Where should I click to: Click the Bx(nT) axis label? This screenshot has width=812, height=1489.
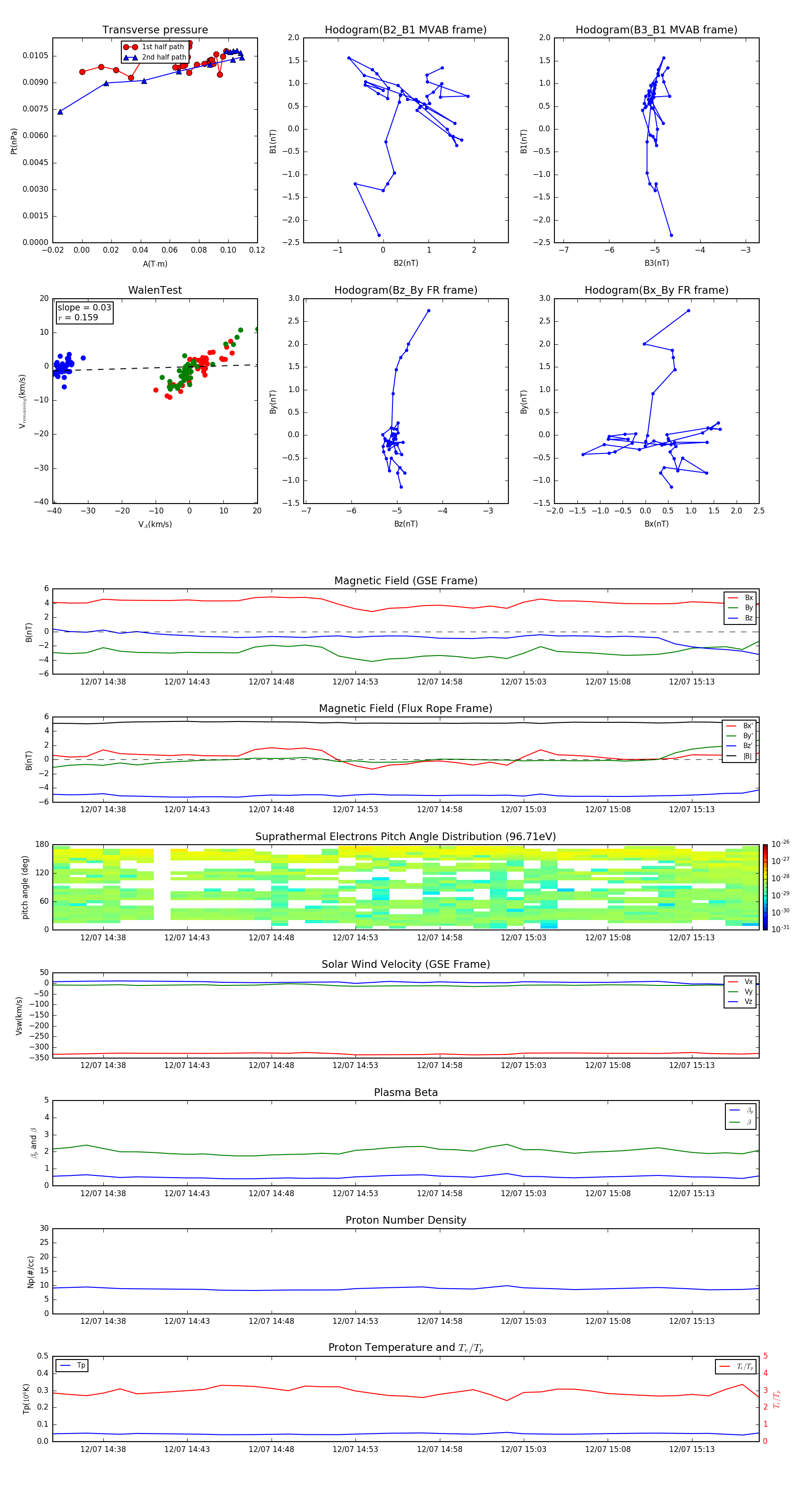656,524
